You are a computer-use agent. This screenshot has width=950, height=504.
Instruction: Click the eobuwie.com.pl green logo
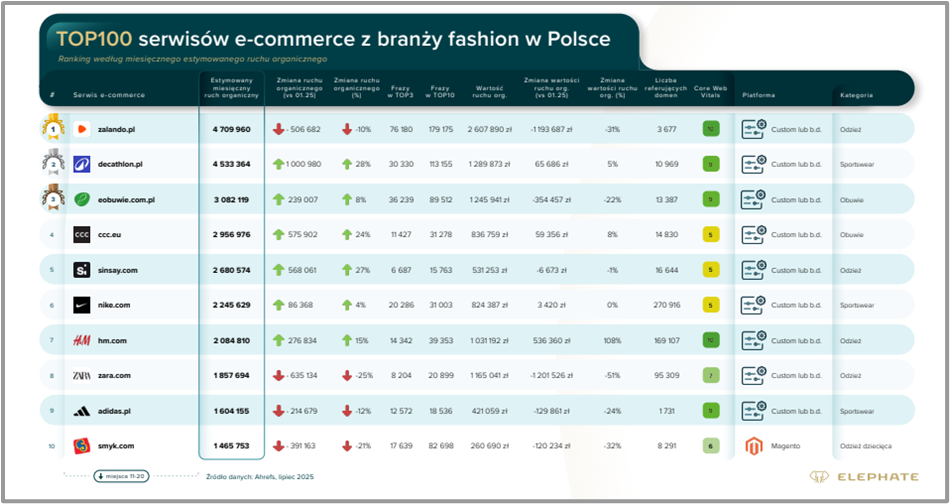click(x=82, y=200)
